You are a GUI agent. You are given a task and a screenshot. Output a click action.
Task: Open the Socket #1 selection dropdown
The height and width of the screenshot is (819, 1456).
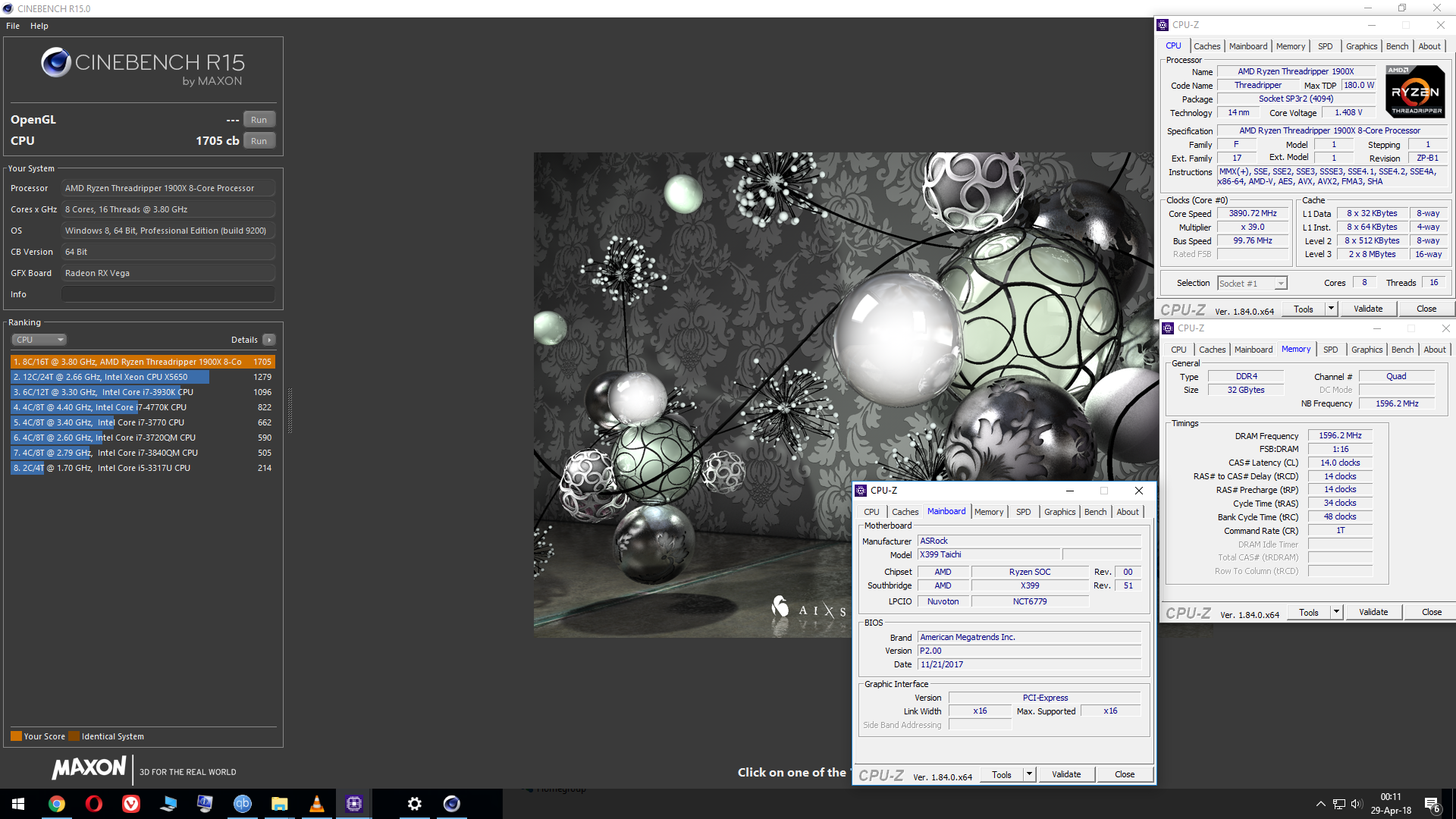pos(1252,284)
